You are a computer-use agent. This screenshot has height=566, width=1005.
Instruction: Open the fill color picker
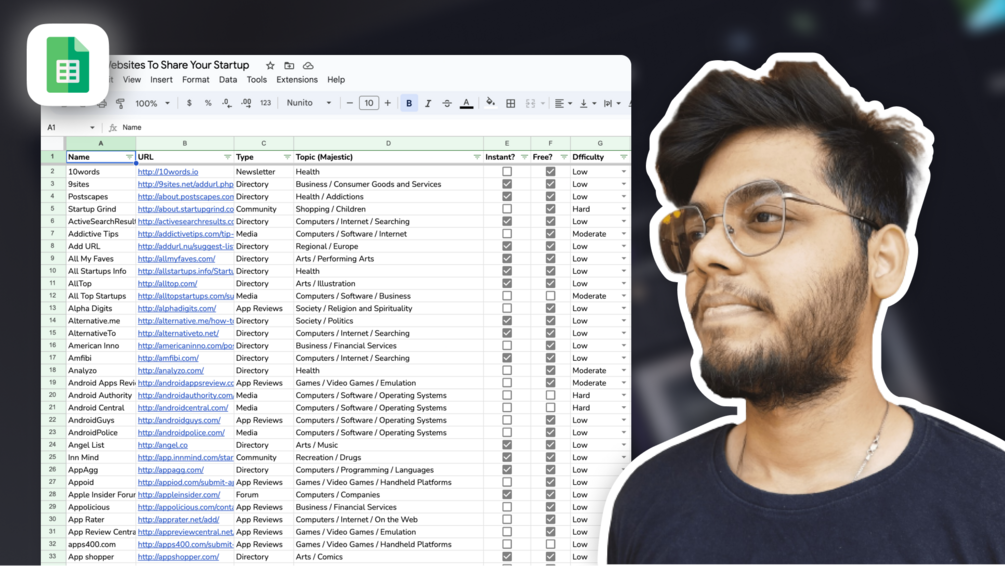[490, 103]
